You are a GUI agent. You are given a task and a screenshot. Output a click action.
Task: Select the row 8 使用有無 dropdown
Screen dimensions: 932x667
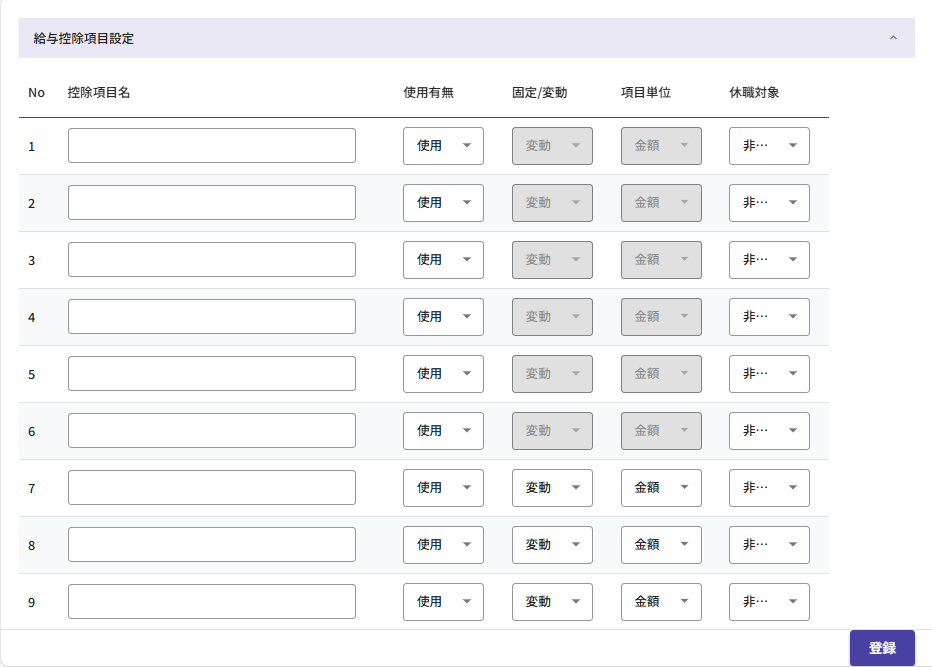[x=443, y=545]
